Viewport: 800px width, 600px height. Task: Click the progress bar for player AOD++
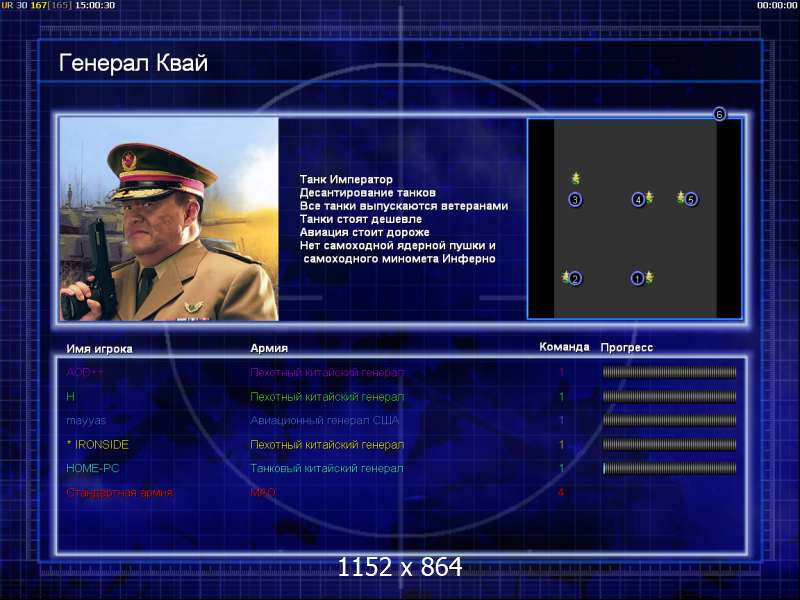point(669,372)
